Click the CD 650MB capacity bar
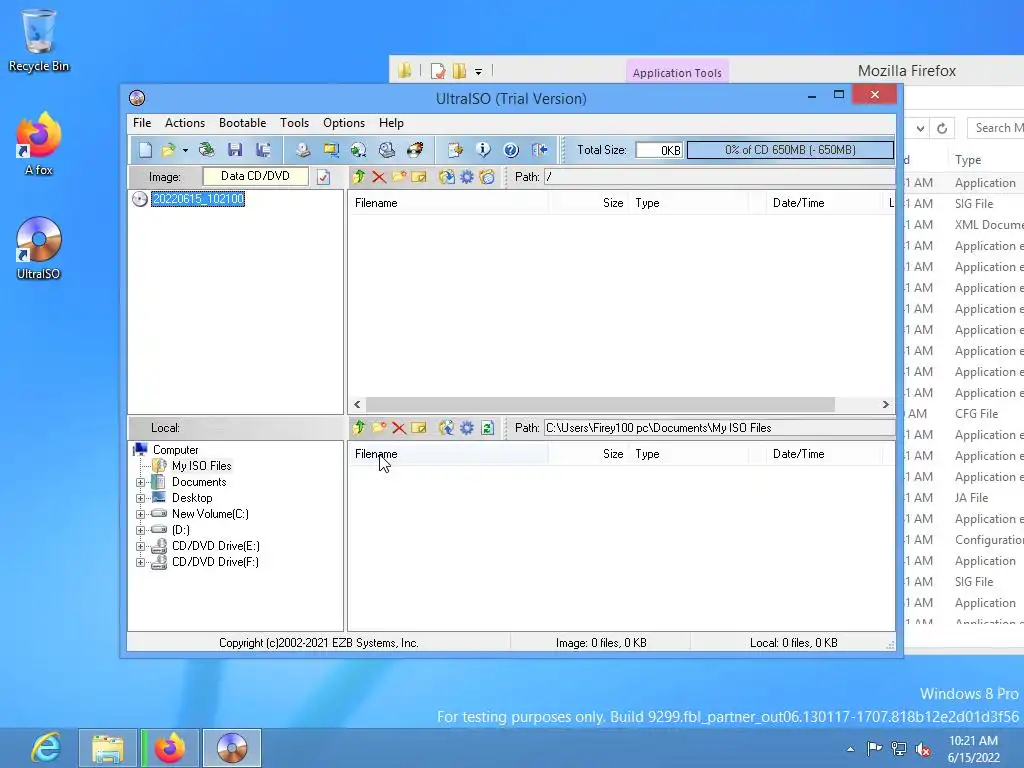This screenshot has width=1024, height=768. pyautogui.click(x=790, y=150)
